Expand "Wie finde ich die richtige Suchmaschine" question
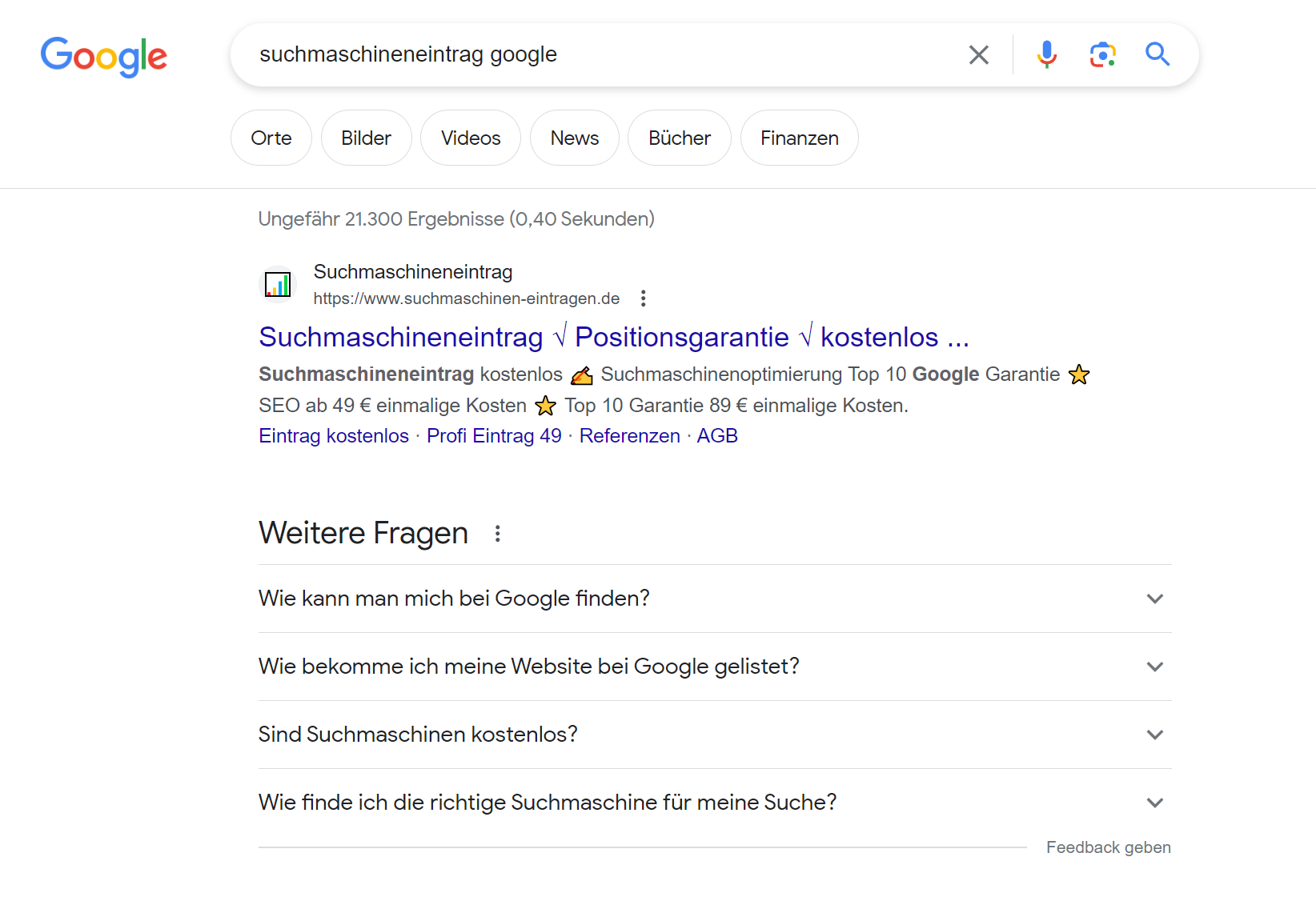This screenshot has width=1316, height=909. point(1154,803)
